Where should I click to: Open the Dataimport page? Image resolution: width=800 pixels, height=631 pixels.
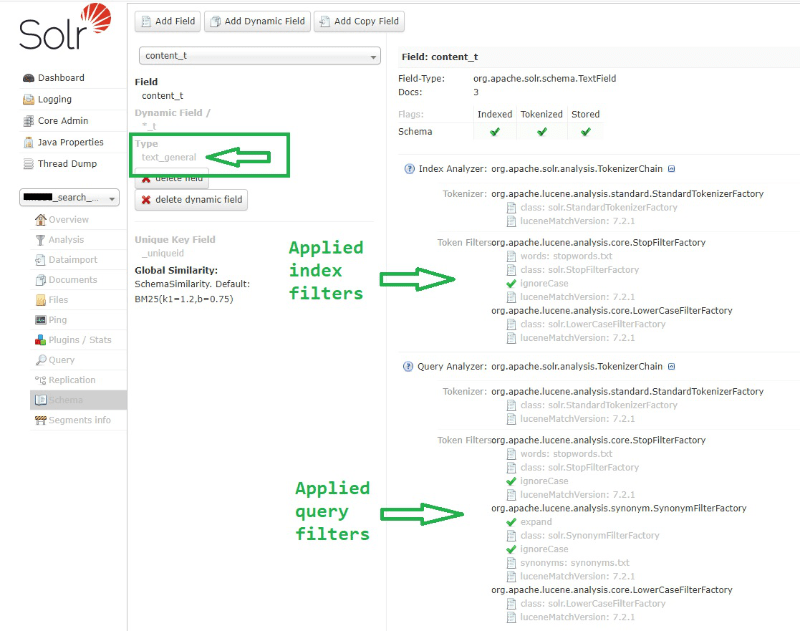[x=73, y=259]
